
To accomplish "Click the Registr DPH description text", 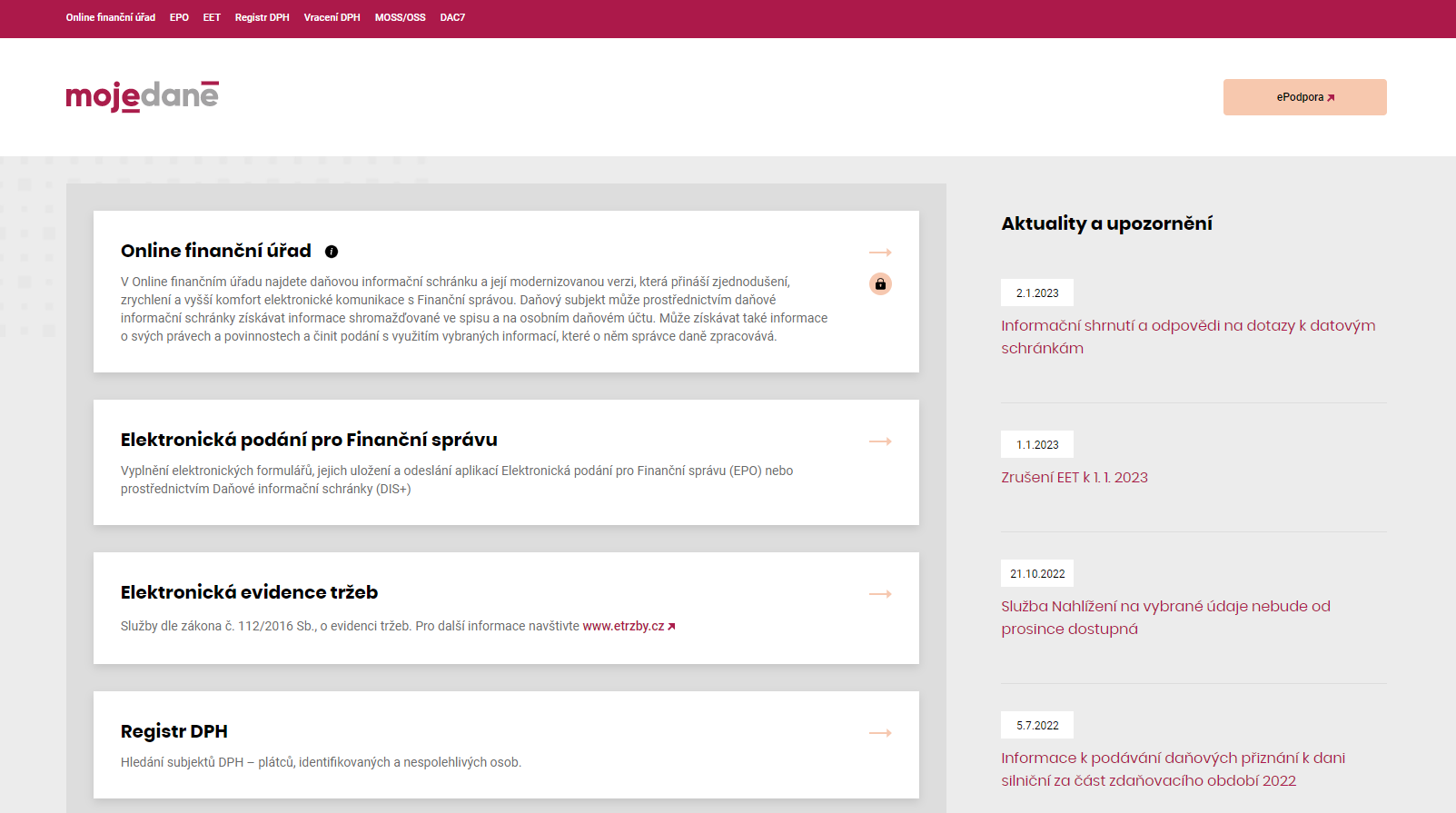I will click(x=321, y=762).
